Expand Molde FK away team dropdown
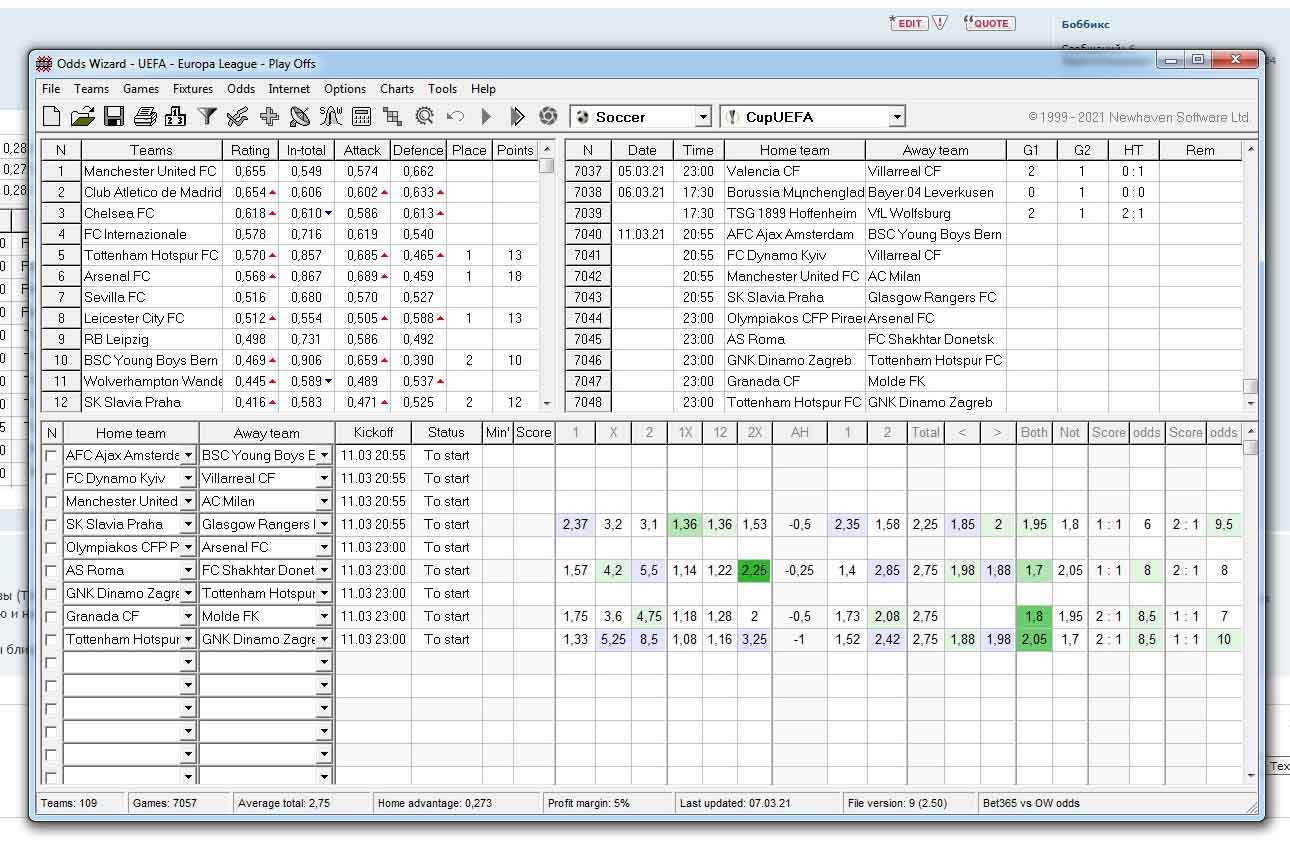Screen dimensions: 1290x849 click(324, 616)
